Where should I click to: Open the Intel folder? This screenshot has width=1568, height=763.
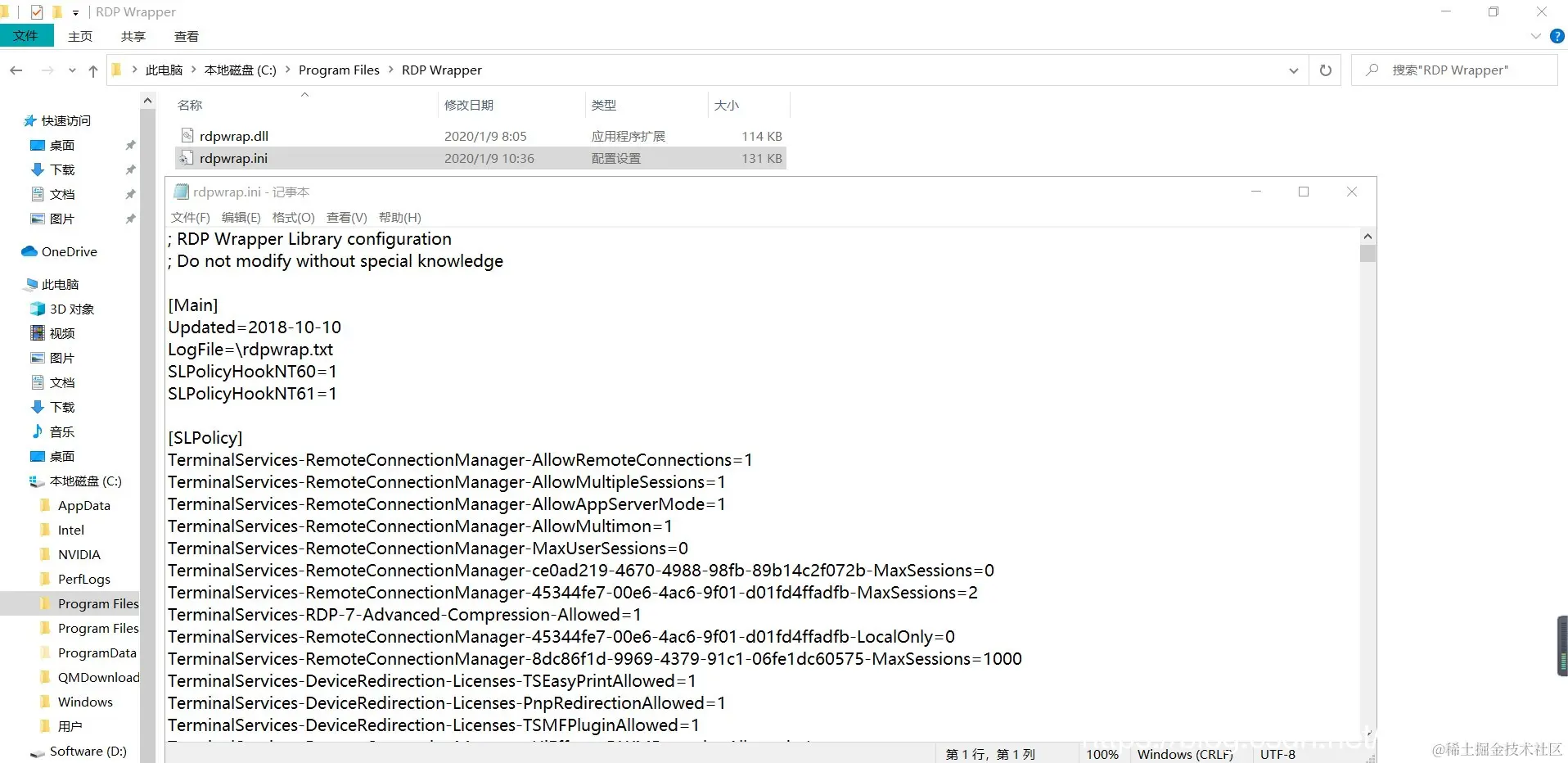coord(70,530)
